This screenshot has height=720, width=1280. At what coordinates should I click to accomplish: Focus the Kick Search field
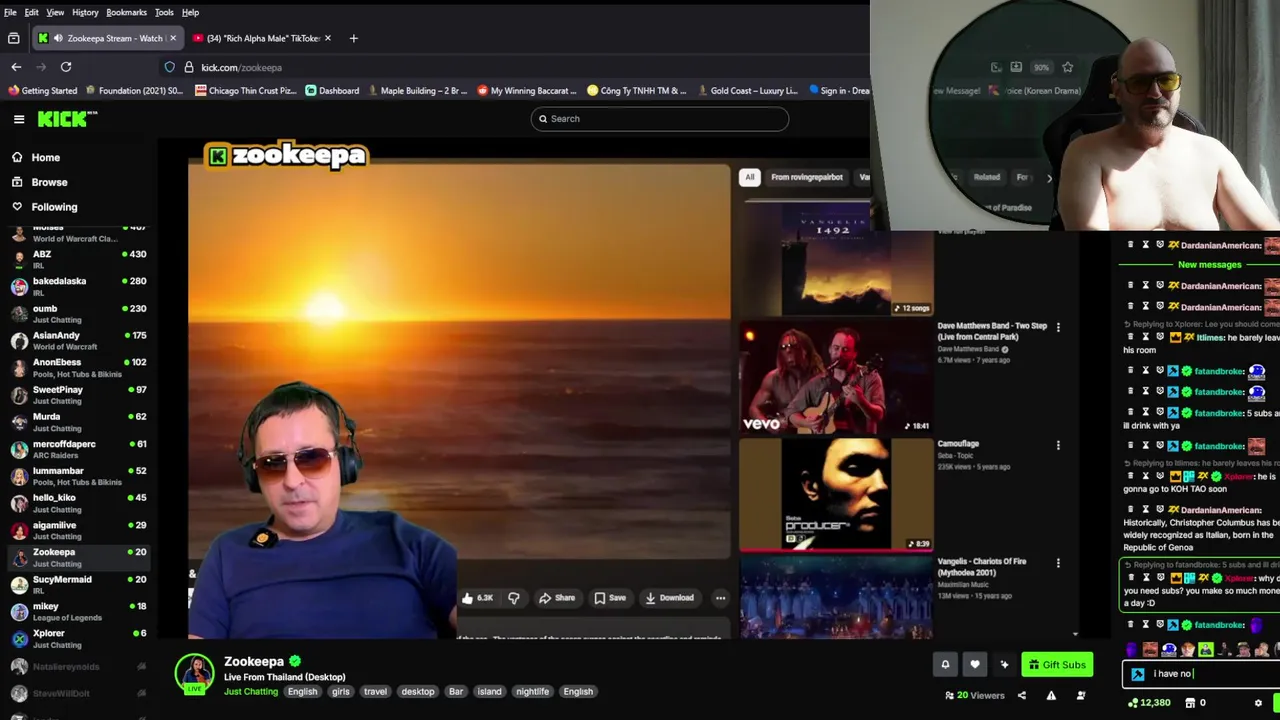click(660, 119)
